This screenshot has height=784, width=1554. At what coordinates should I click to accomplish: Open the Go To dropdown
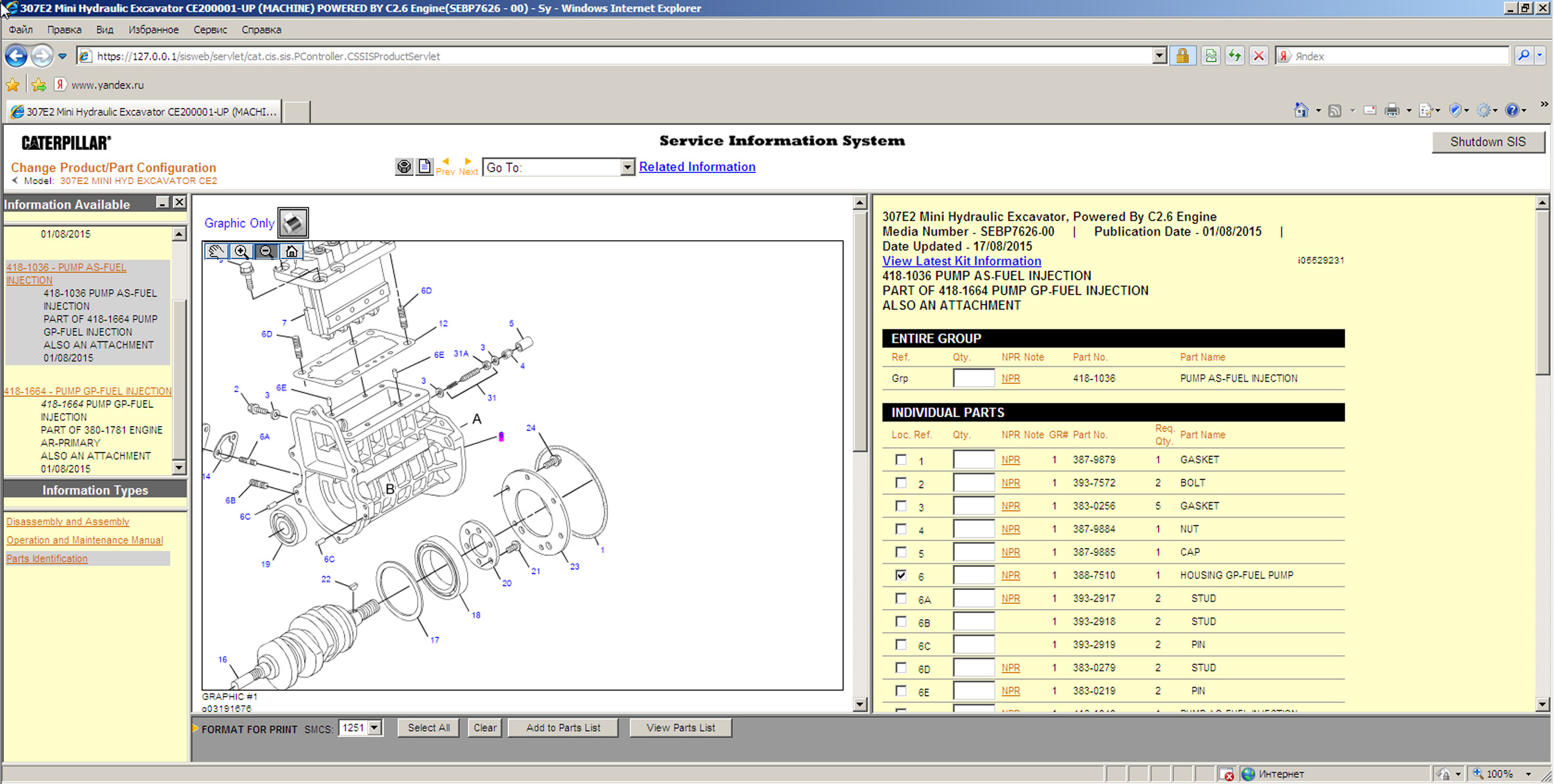627,168
